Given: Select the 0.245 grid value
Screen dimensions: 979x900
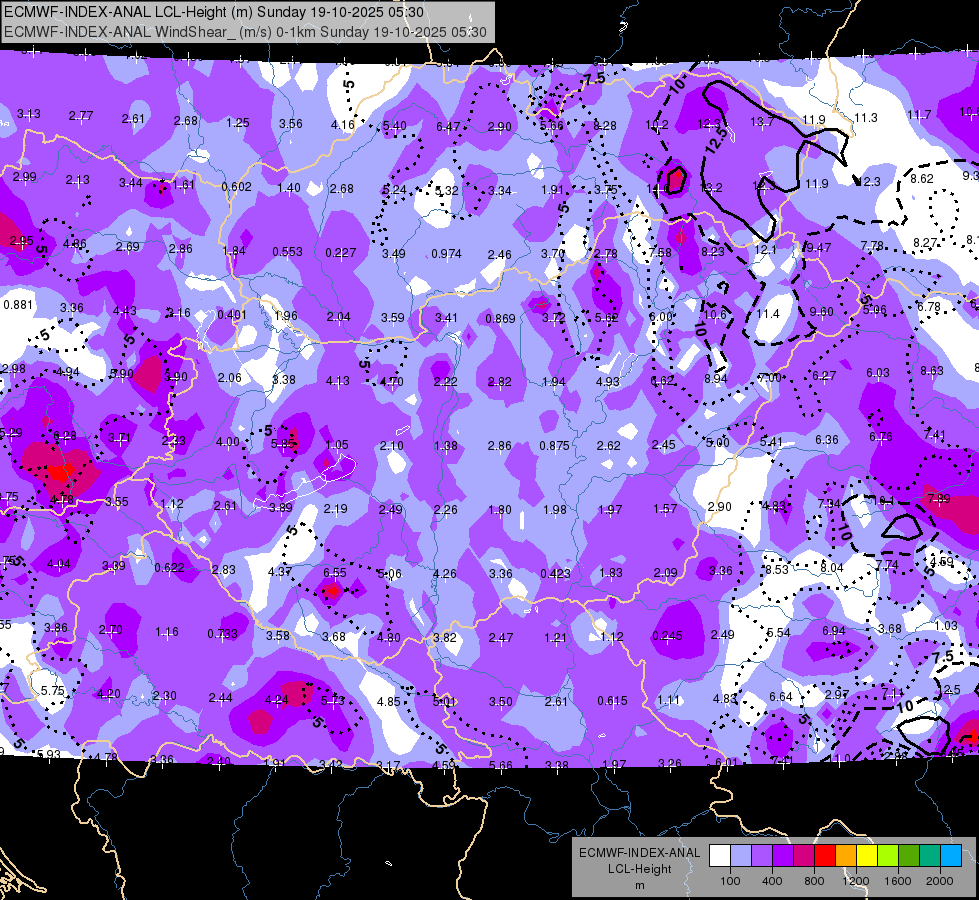Looking at the screenshot, I should click(x=667, y=636).
